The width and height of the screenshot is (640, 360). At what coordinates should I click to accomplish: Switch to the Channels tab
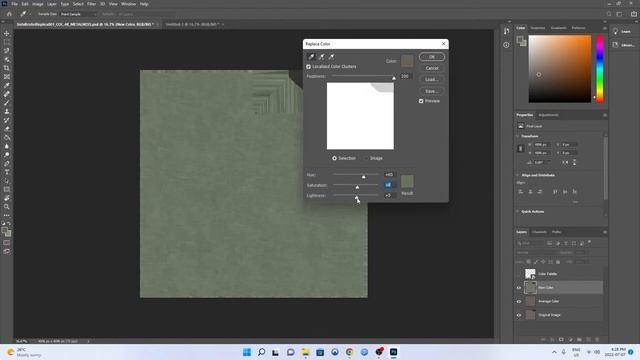(x=539, y=232)
